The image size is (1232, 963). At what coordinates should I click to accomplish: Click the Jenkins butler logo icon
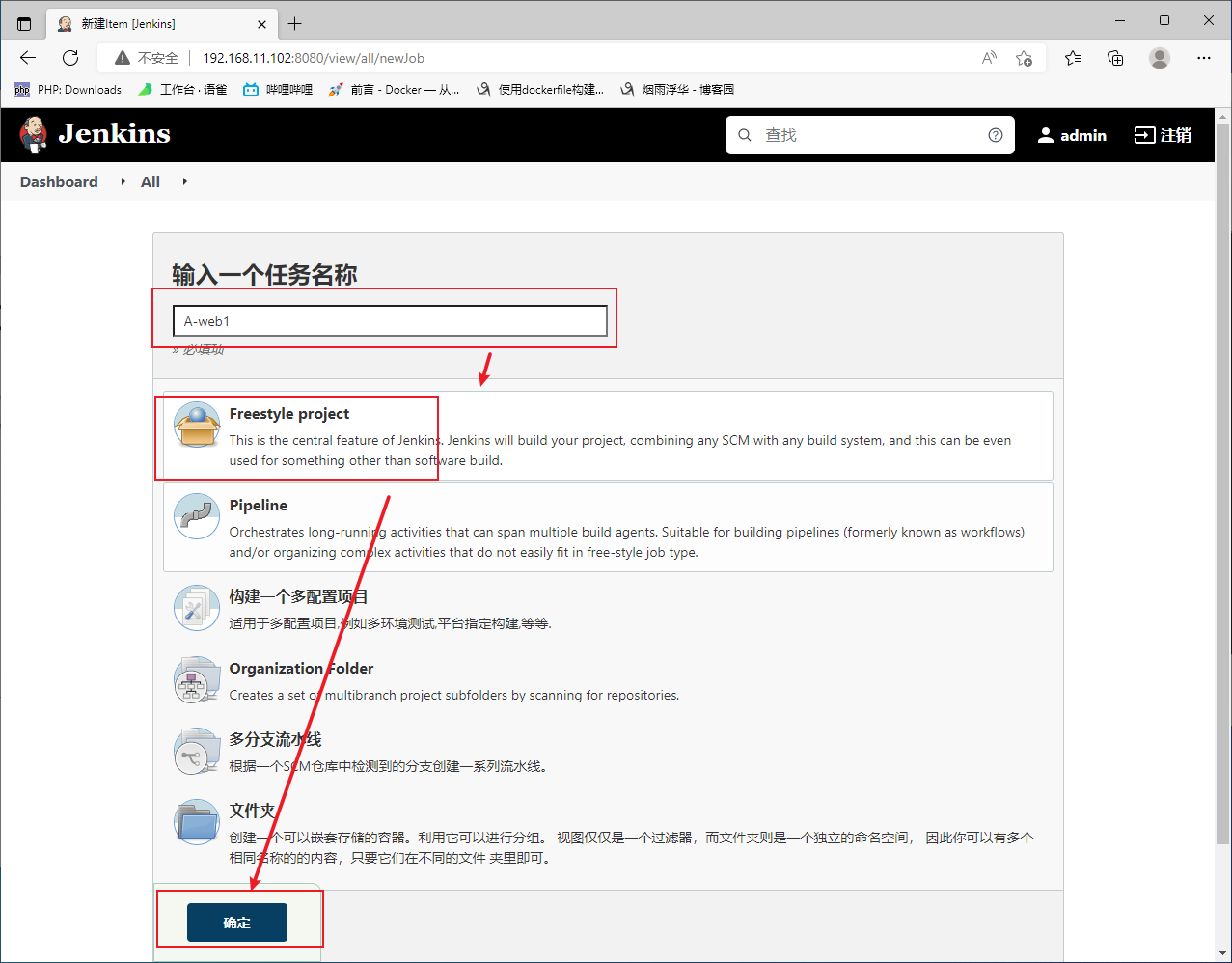coord(34,134)
